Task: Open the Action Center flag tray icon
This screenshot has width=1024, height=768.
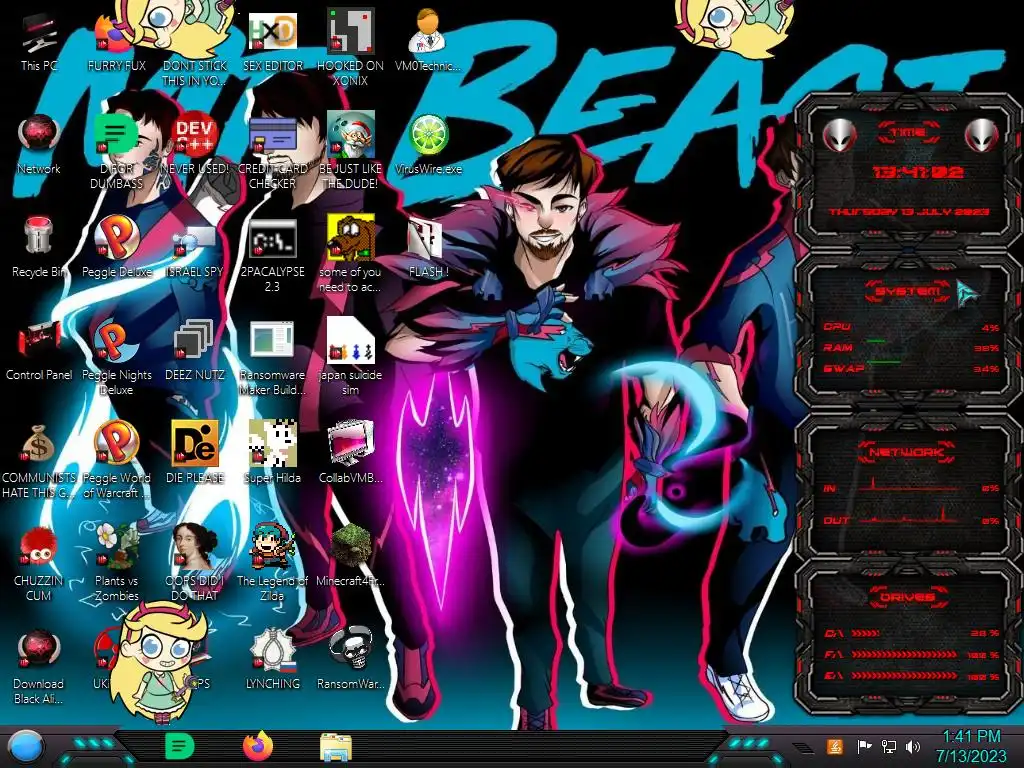Action: [863, 746]
